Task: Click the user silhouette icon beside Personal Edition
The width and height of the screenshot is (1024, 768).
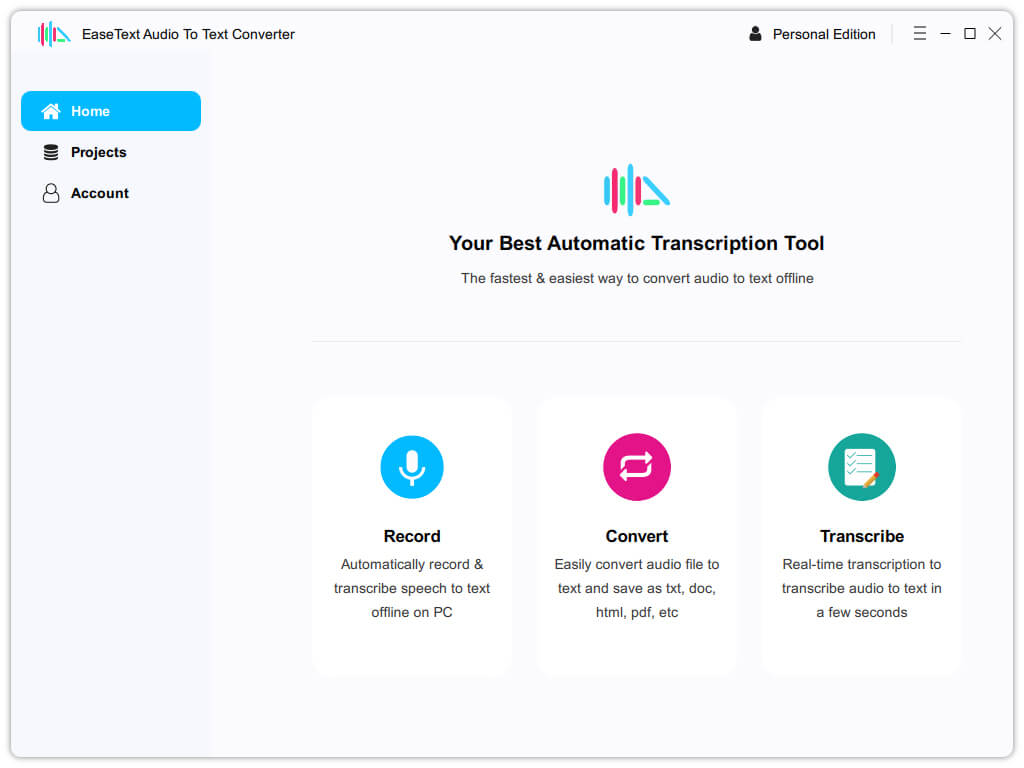Action: click(x=755, y=34)
